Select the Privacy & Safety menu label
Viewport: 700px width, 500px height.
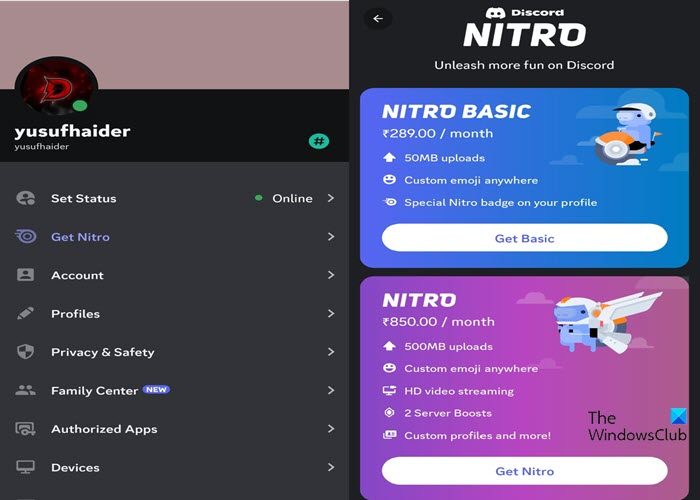(103, 352)
